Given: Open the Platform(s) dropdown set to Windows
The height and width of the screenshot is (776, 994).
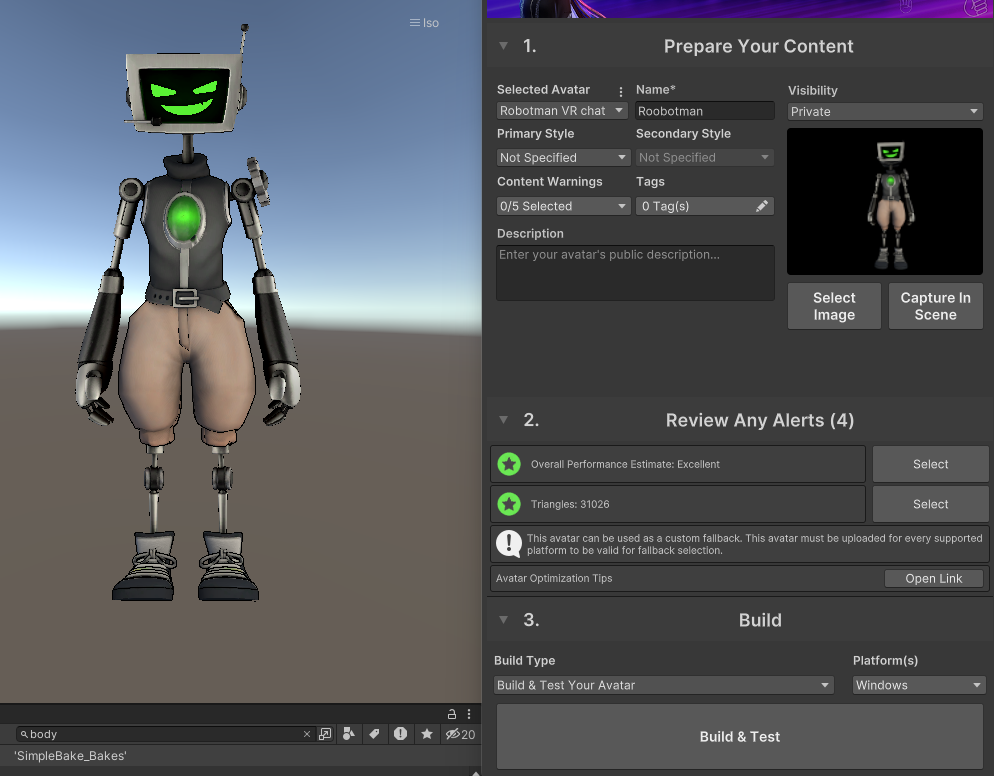Looking at the screenshot, I should pos(918,685).
